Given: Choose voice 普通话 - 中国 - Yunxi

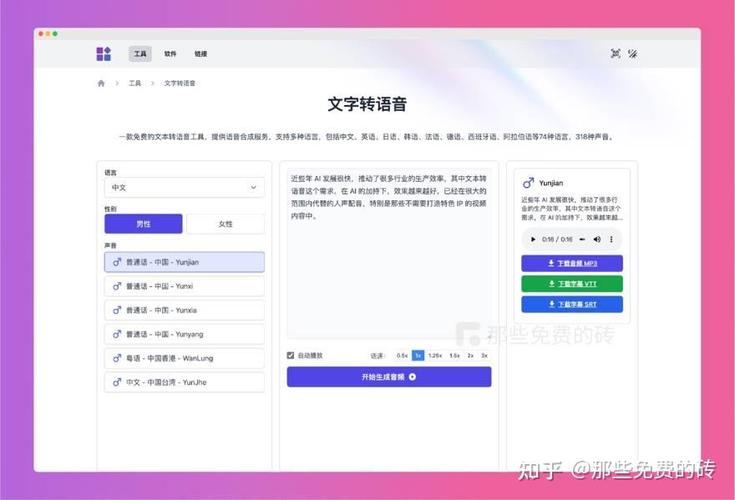Looking at the screenshot, I should click(184, 286).
